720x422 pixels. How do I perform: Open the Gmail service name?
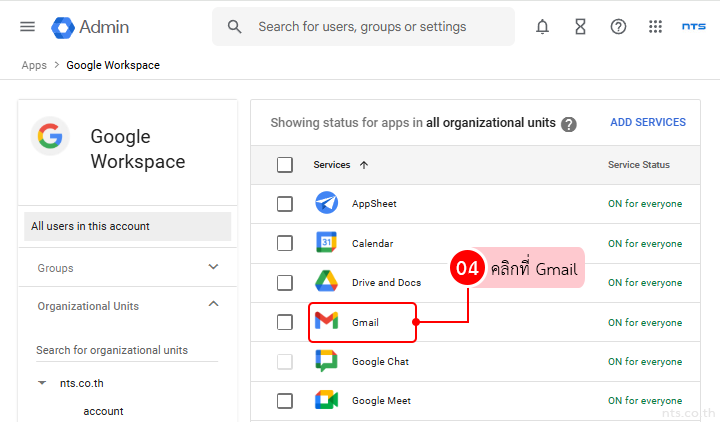coord(365,322)
